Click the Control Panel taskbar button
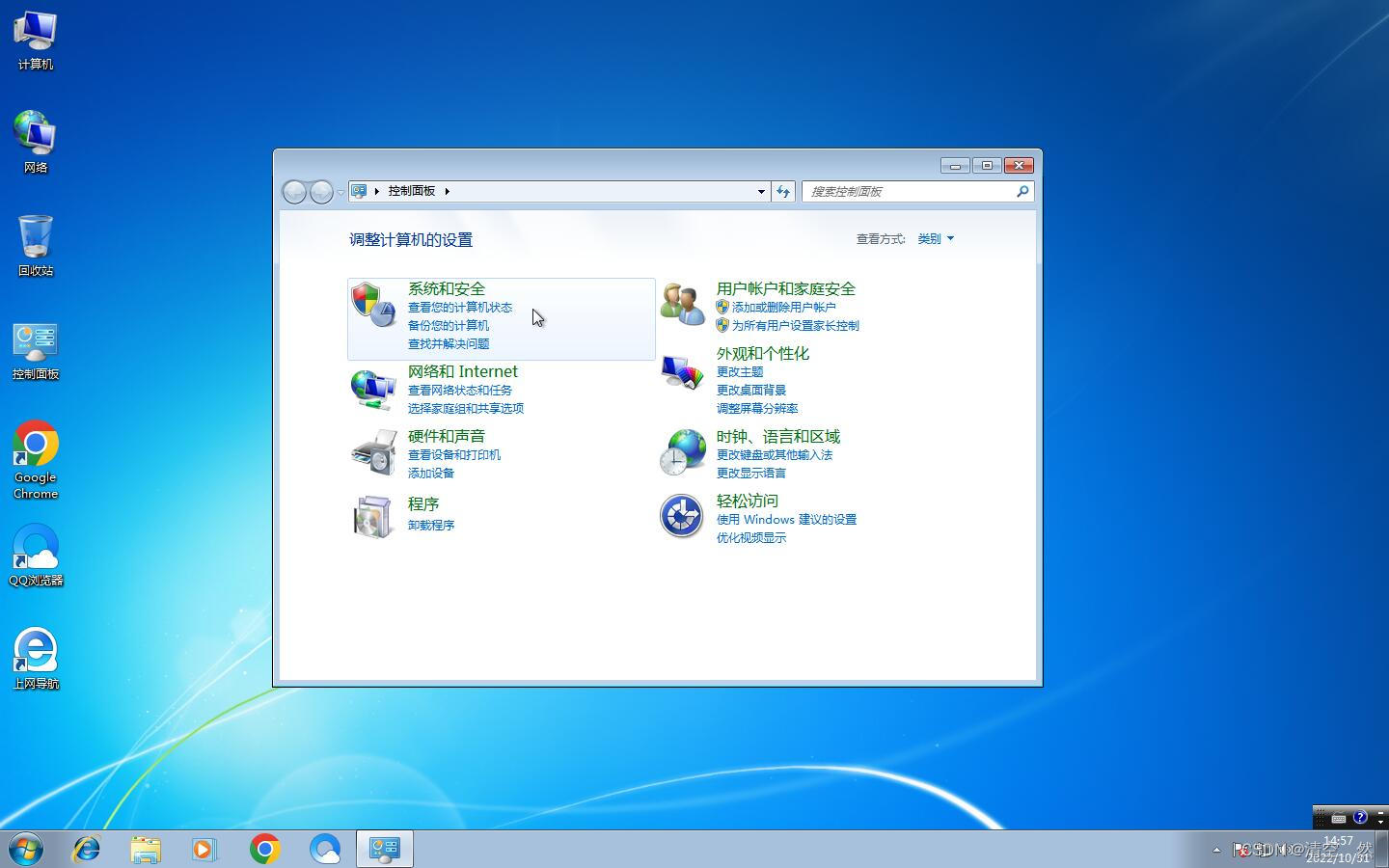This screenshot has height=868, width=1389. point(385,849)
